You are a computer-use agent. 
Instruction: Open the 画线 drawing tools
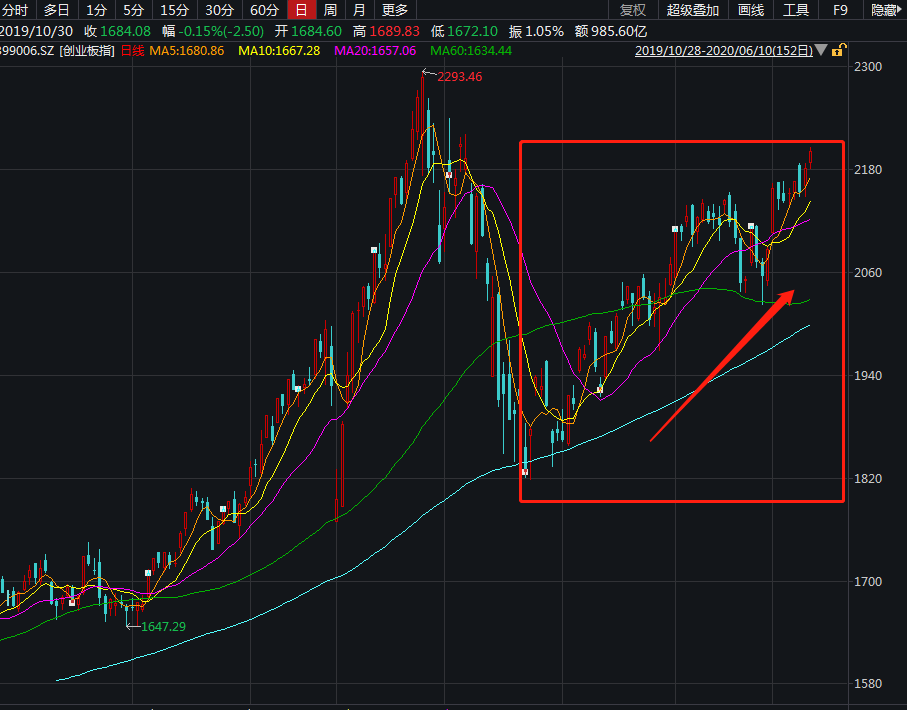[751, 10]
